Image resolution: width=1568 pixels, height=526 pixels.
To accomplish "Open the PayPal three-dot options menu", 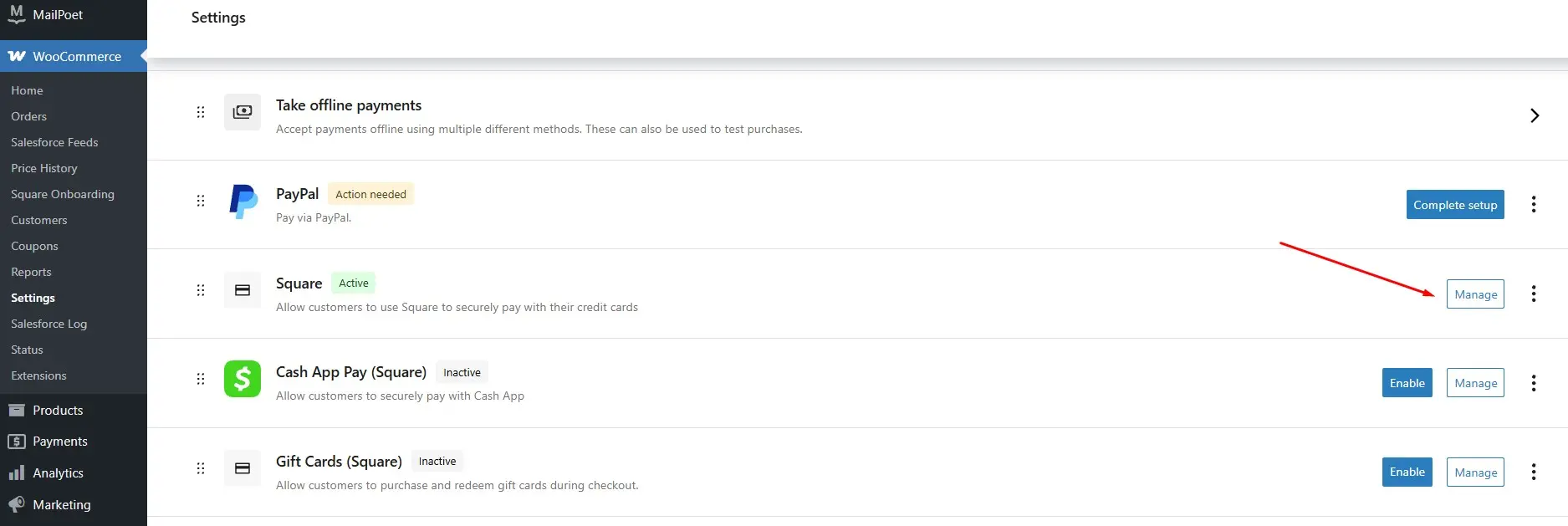I will pos(1534,204).
